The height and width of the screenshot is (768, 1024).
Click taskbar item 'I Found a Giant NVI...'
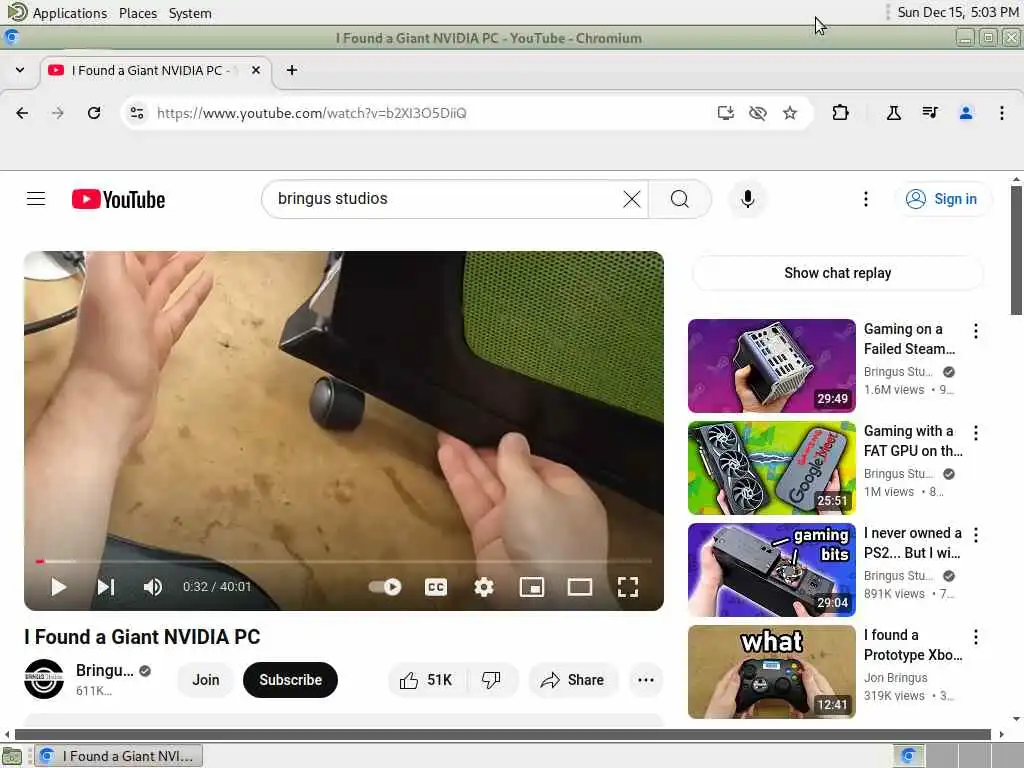click(x=118, y=756)
